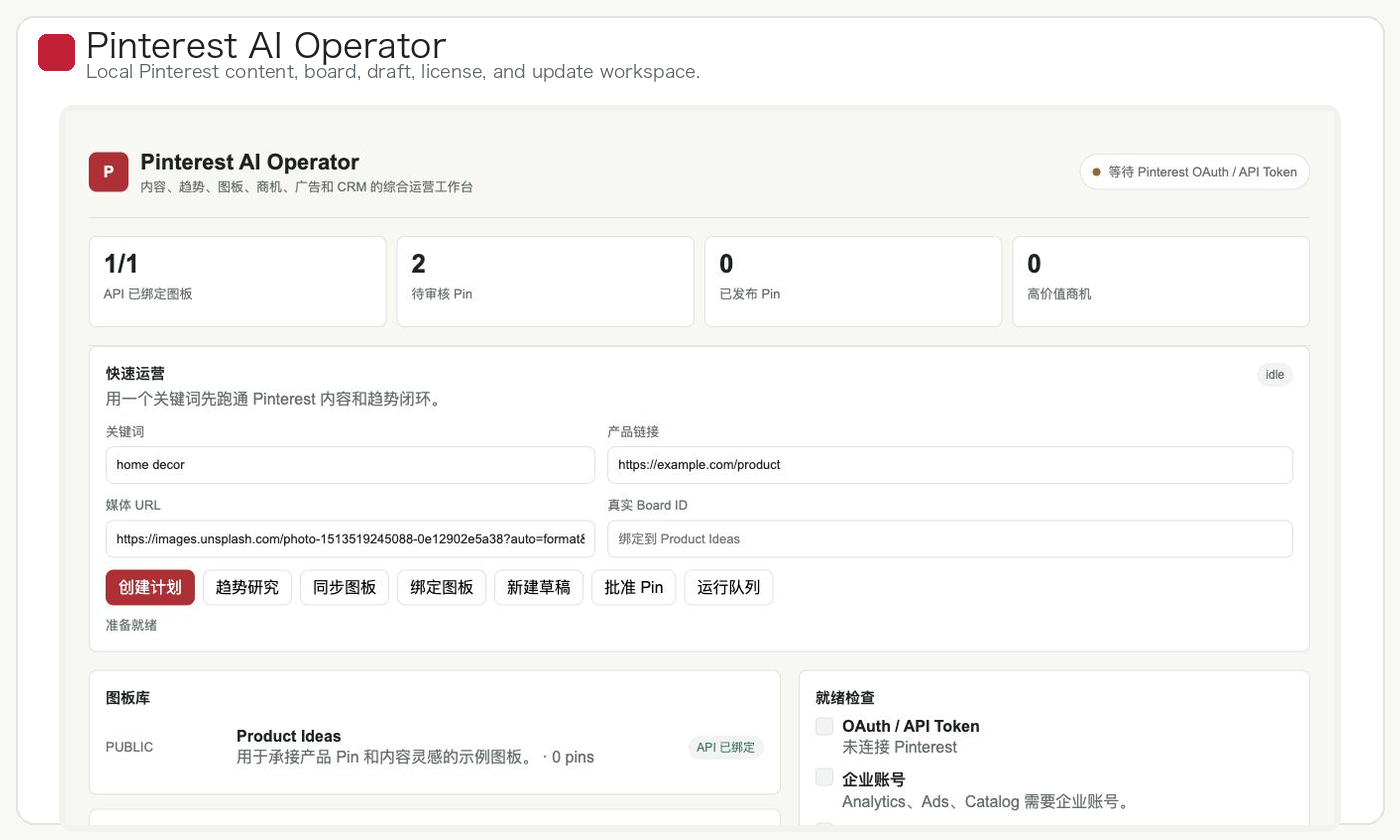The image size is (1400, 840).
Task: Click the API 已绑定图板 stat card
Action: coord(237,281)
